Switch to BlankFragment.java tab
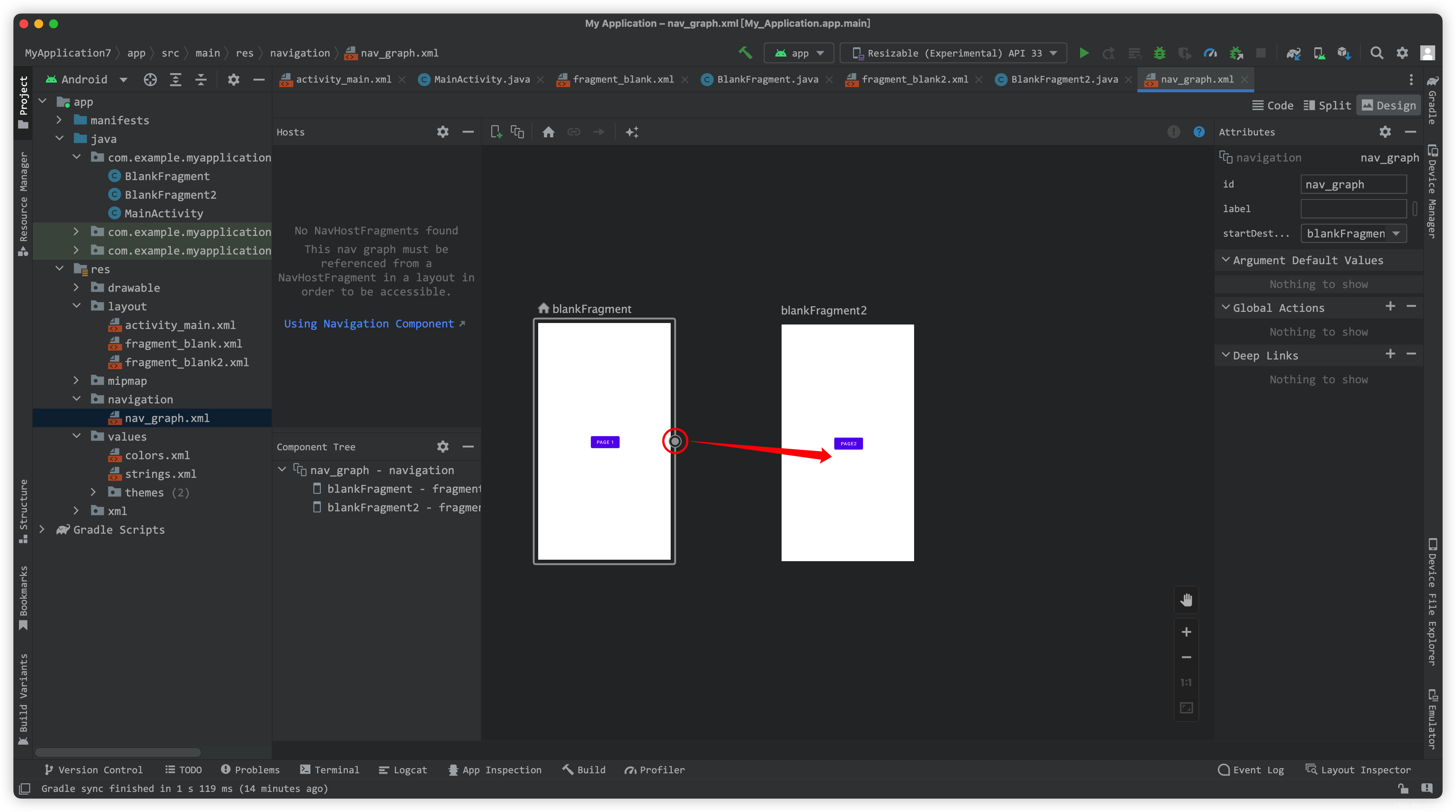 pos(767,80)
